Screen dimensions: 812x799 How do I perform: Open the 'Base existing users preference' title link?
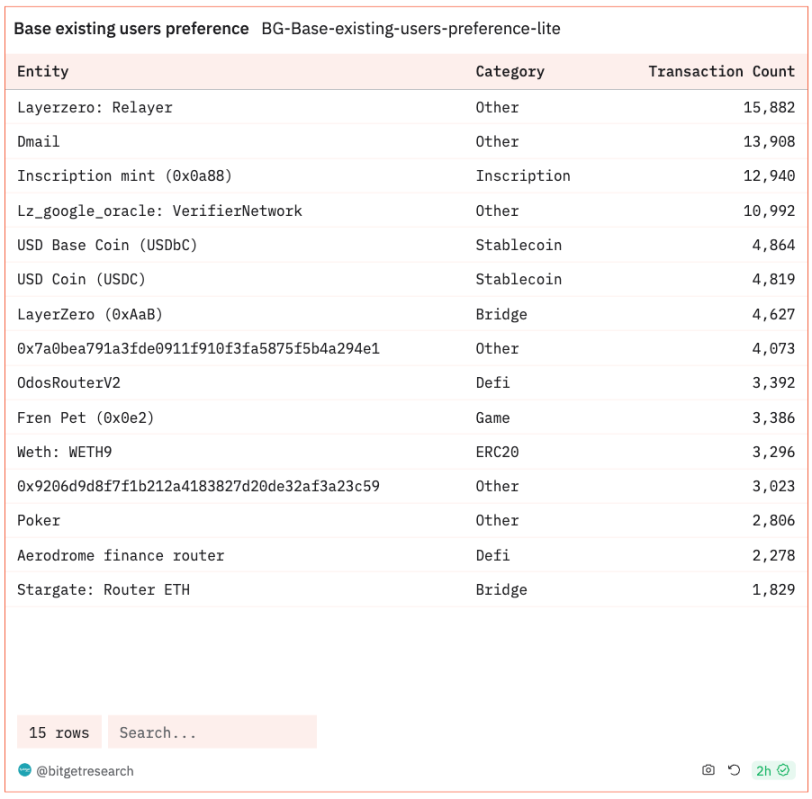click(x=131, y=29)
